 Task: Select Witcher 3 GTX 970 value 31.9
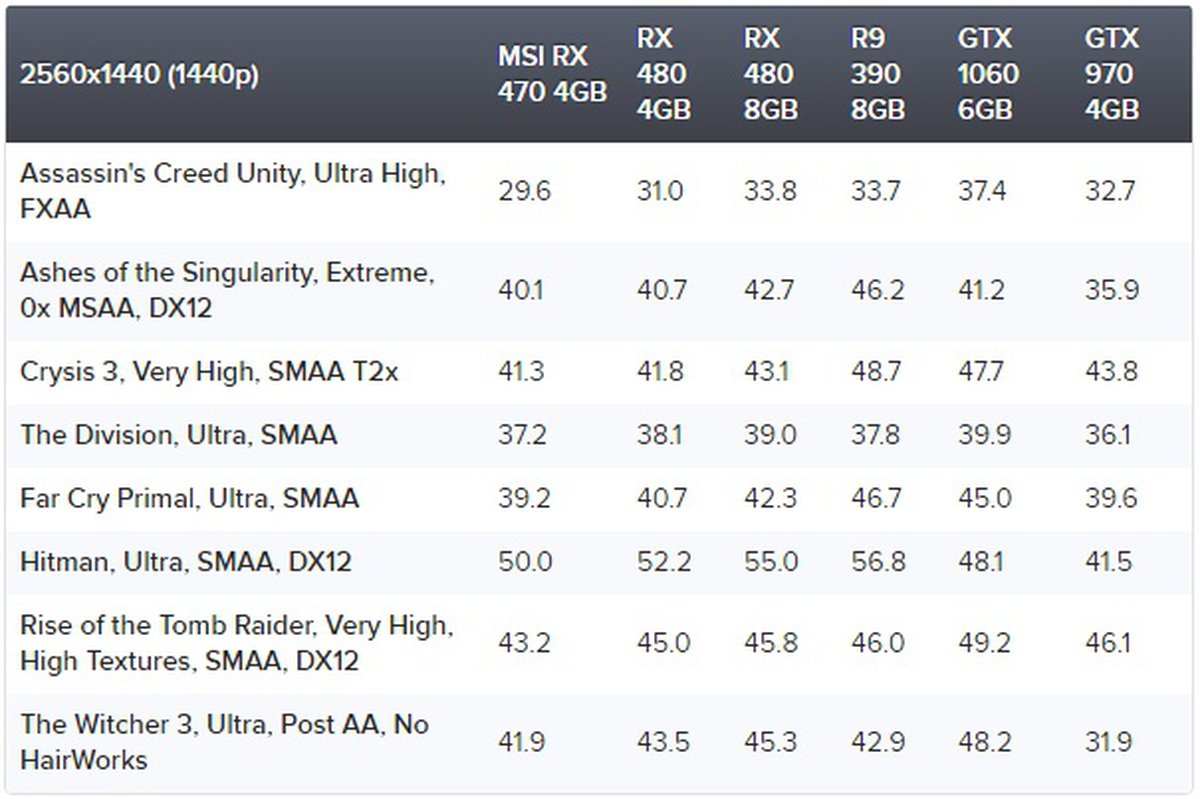tap(1110, 742)
